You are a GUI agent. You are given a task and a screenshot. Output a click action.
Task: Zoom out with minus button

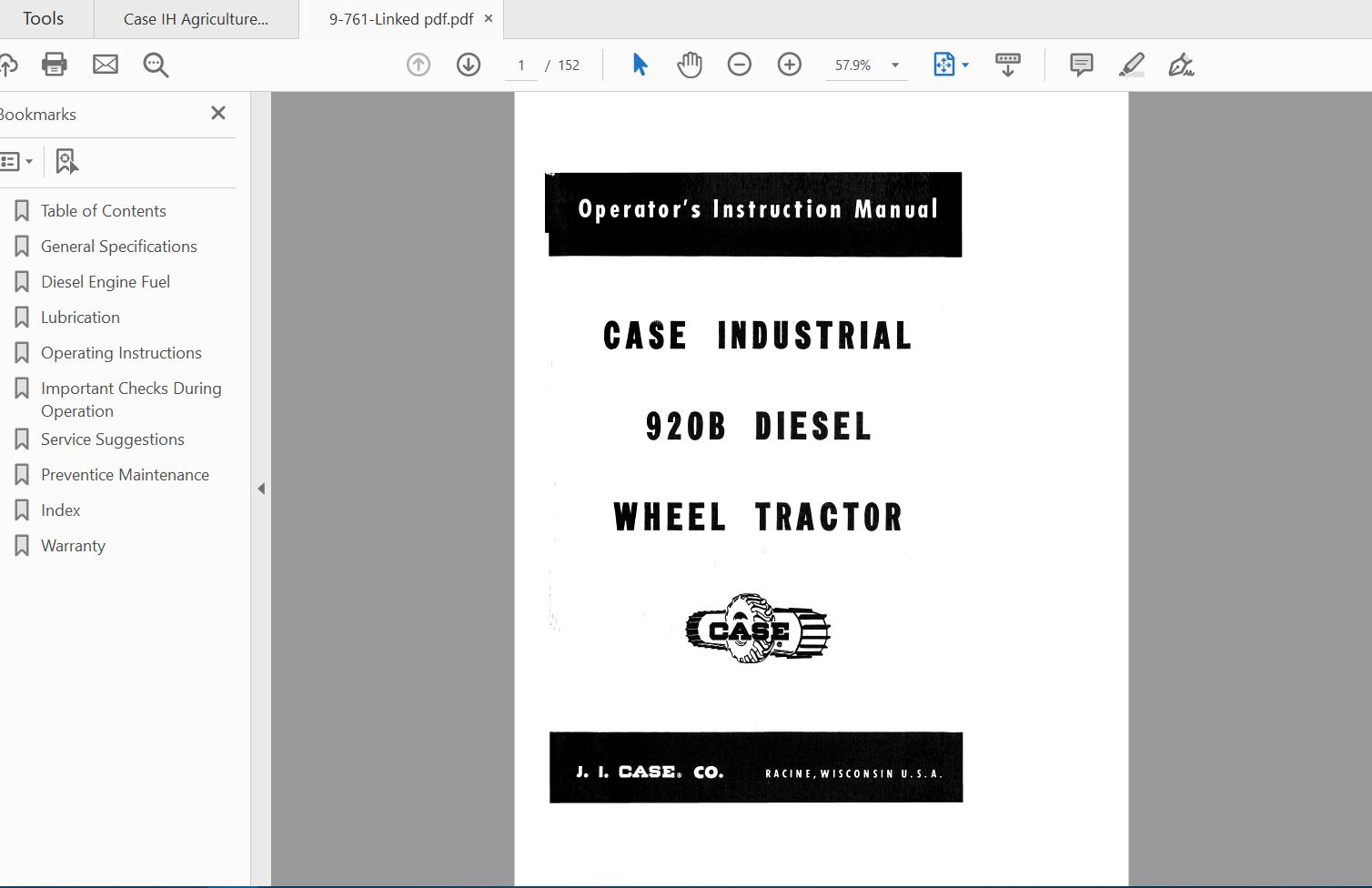[x=740, y=65]
